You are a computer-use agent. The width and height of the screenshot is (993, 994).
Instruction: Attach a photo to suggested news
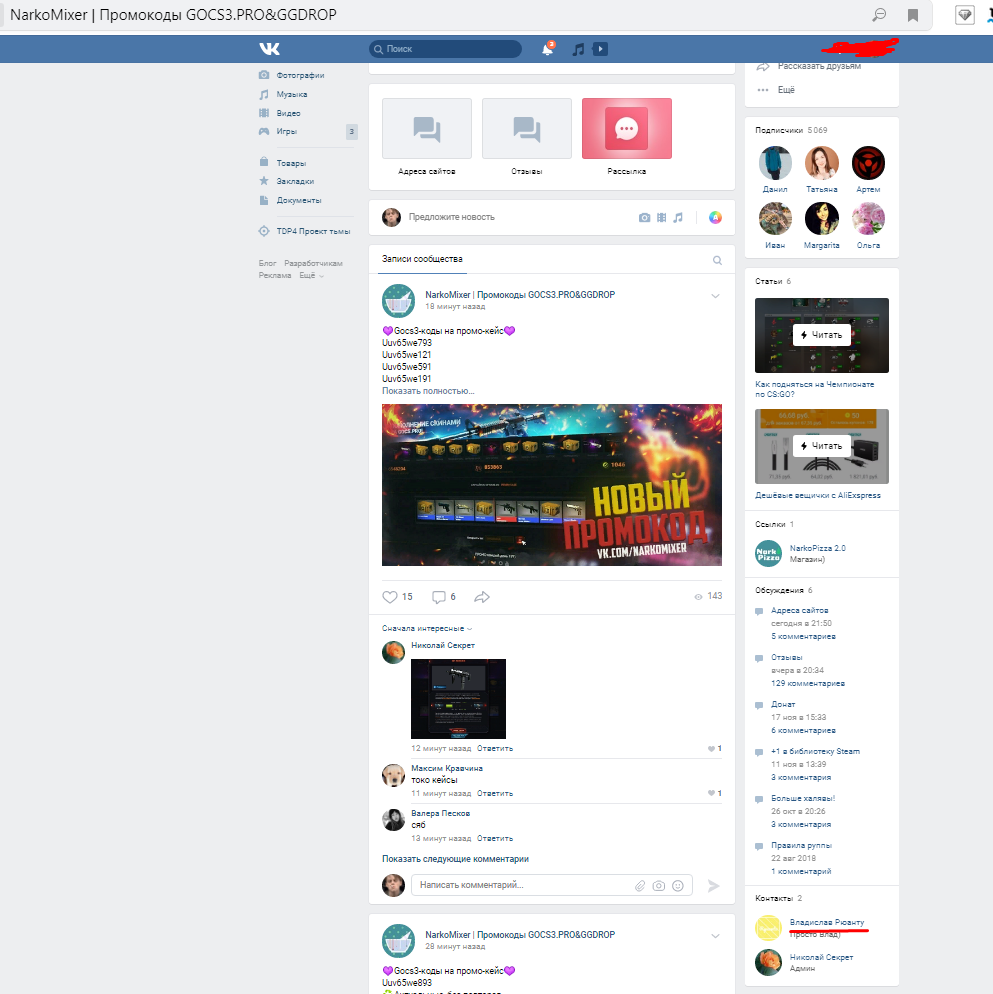tap(644, 217)
